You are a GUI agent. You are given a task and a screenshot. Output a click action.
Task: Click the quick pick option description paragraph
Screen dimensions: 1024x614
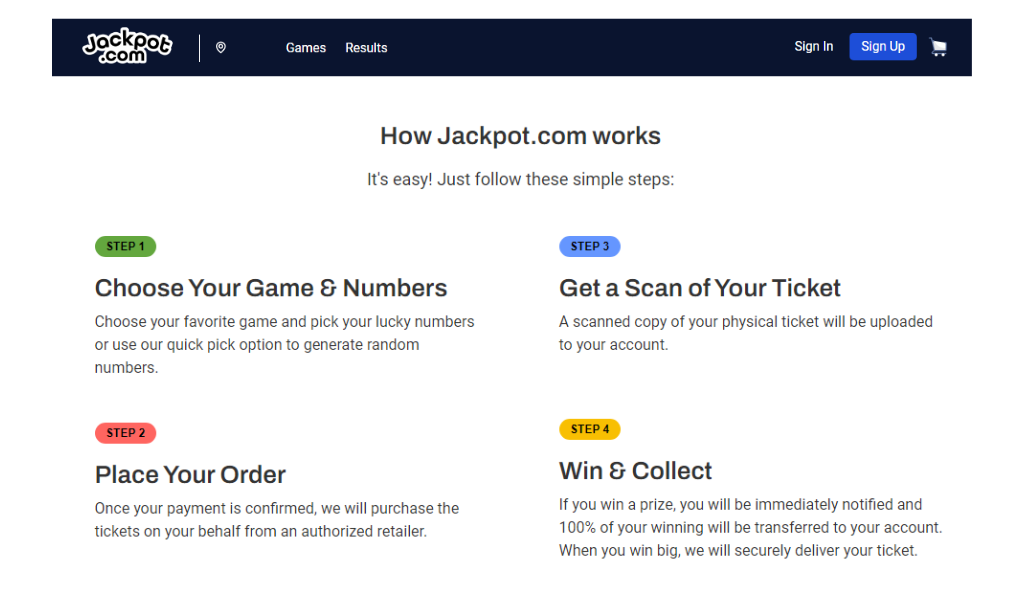(x=284, y=345)
